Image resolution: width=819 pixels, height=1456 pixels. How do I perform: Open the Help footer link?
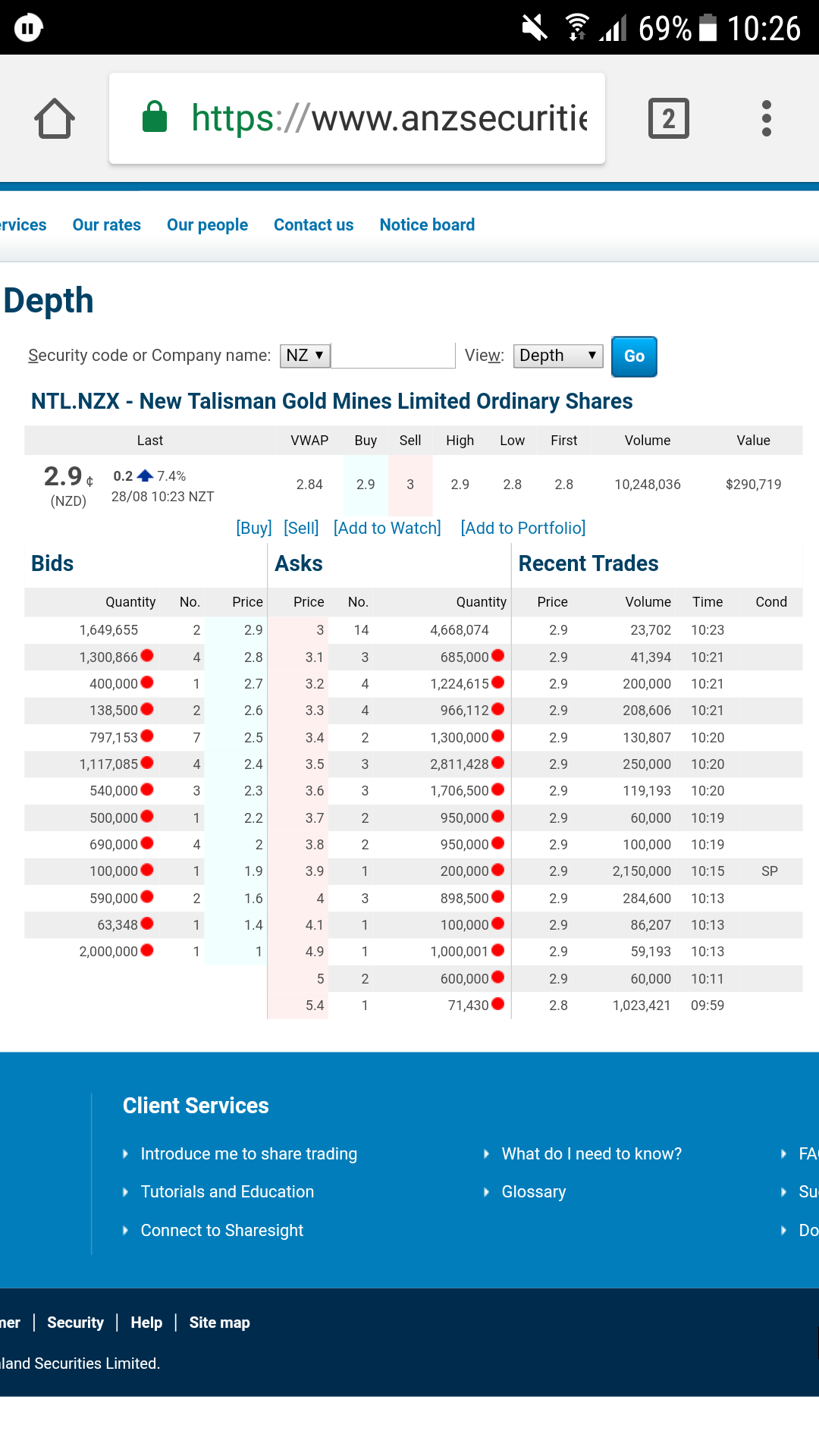coord(146,1323)
